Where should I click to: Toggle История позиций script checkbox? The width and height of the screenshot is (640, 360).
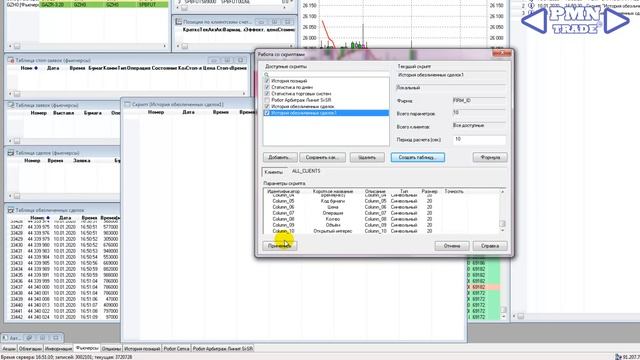[267, 81]
